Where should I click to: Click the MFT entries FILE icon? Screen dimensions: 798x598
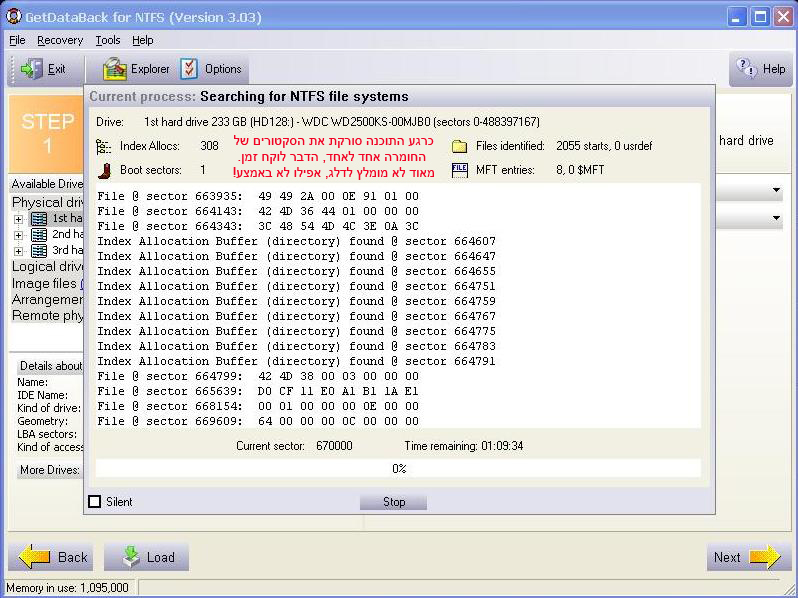point(459,170)
